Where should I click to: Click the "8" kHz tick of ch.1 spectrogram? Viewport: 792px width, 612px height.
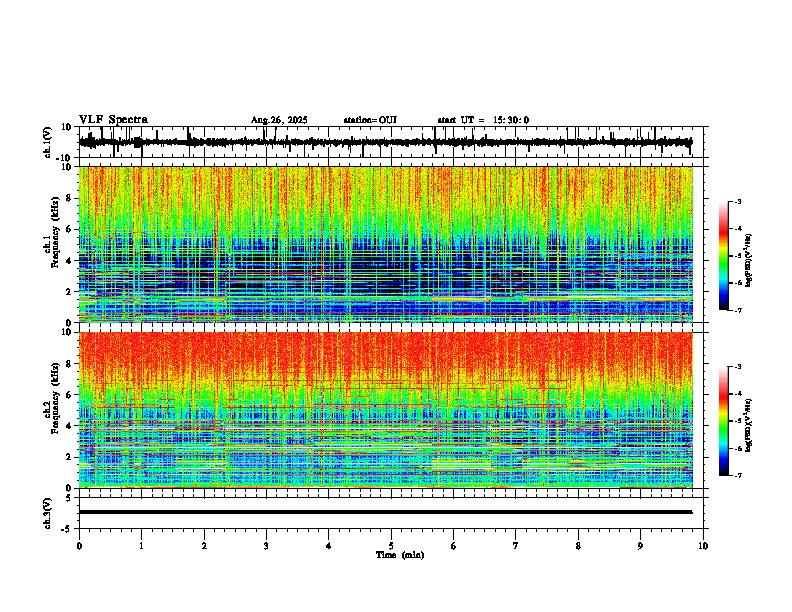click(69, 198)
